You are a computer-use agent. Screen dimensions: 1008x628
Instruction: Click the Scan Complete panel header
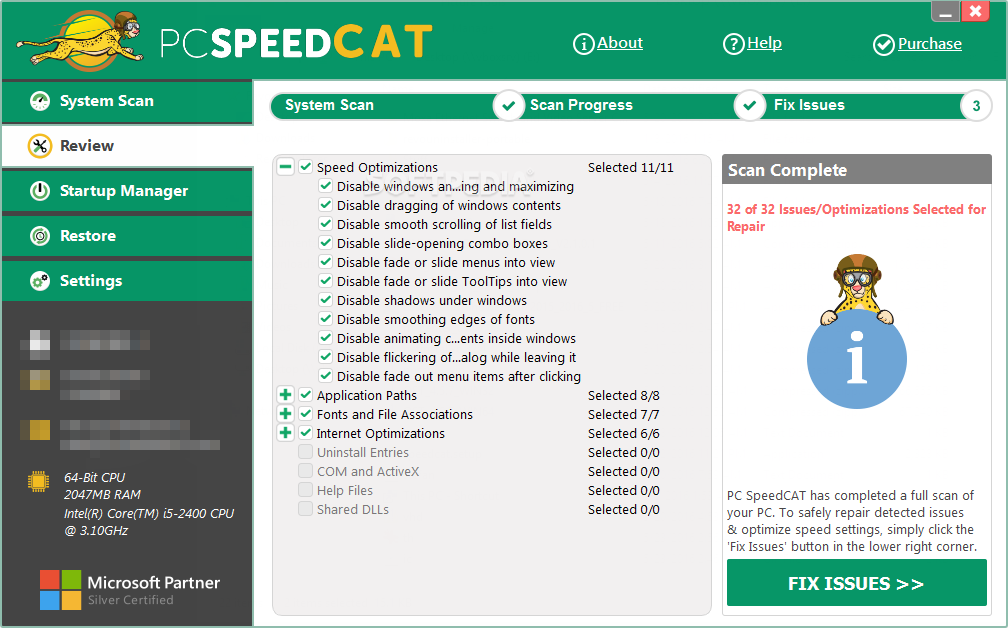(856, 170)
